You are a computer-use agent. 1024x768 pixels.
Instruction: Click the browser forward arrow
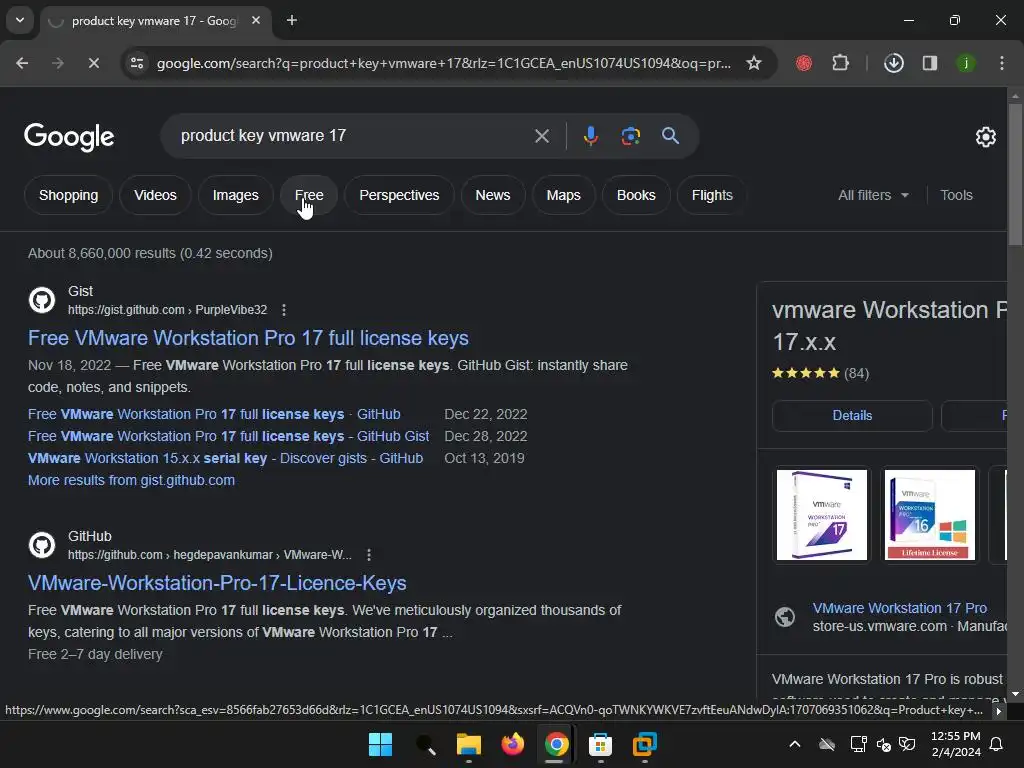58,63
